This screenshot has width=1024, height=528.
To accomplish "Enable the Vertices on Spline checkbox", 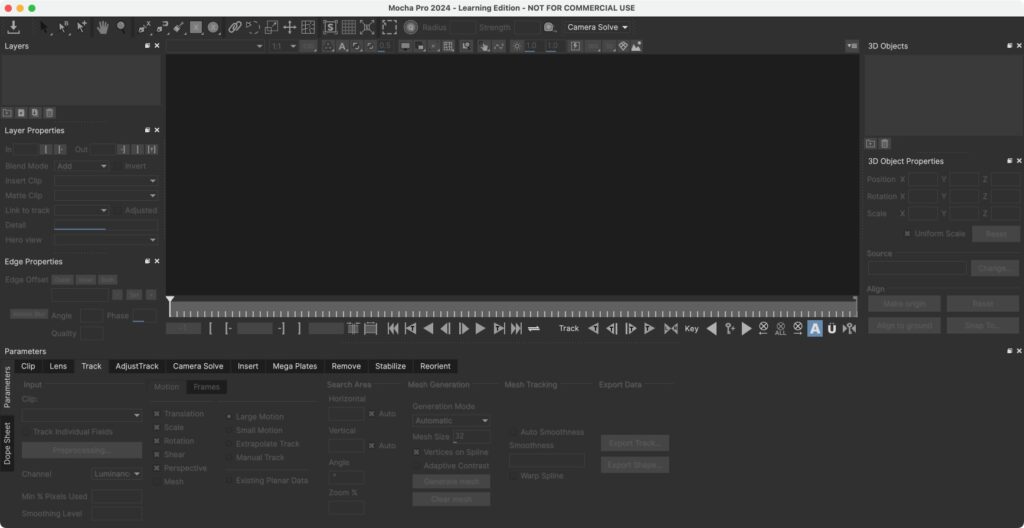I will [417, 452].
